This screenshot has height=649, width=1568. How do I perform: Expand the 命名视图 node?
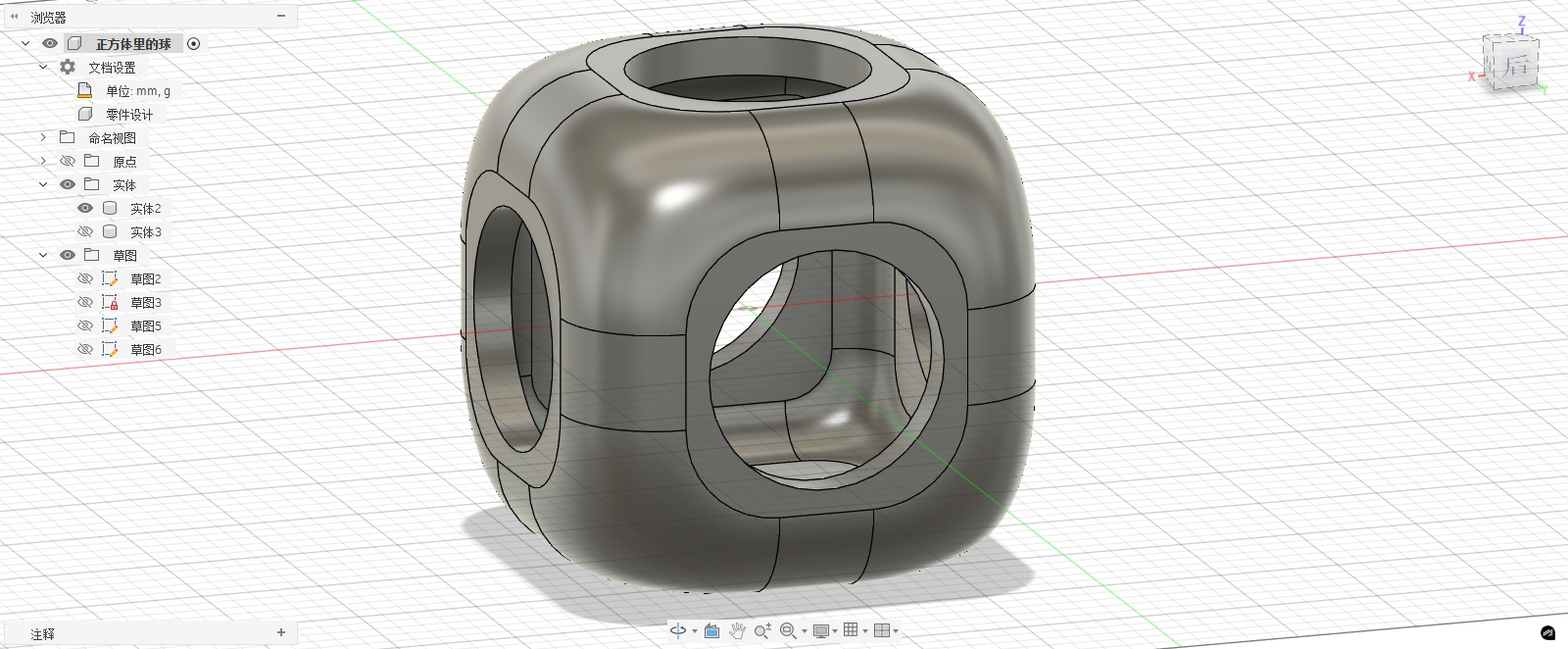tap(43, 137)
